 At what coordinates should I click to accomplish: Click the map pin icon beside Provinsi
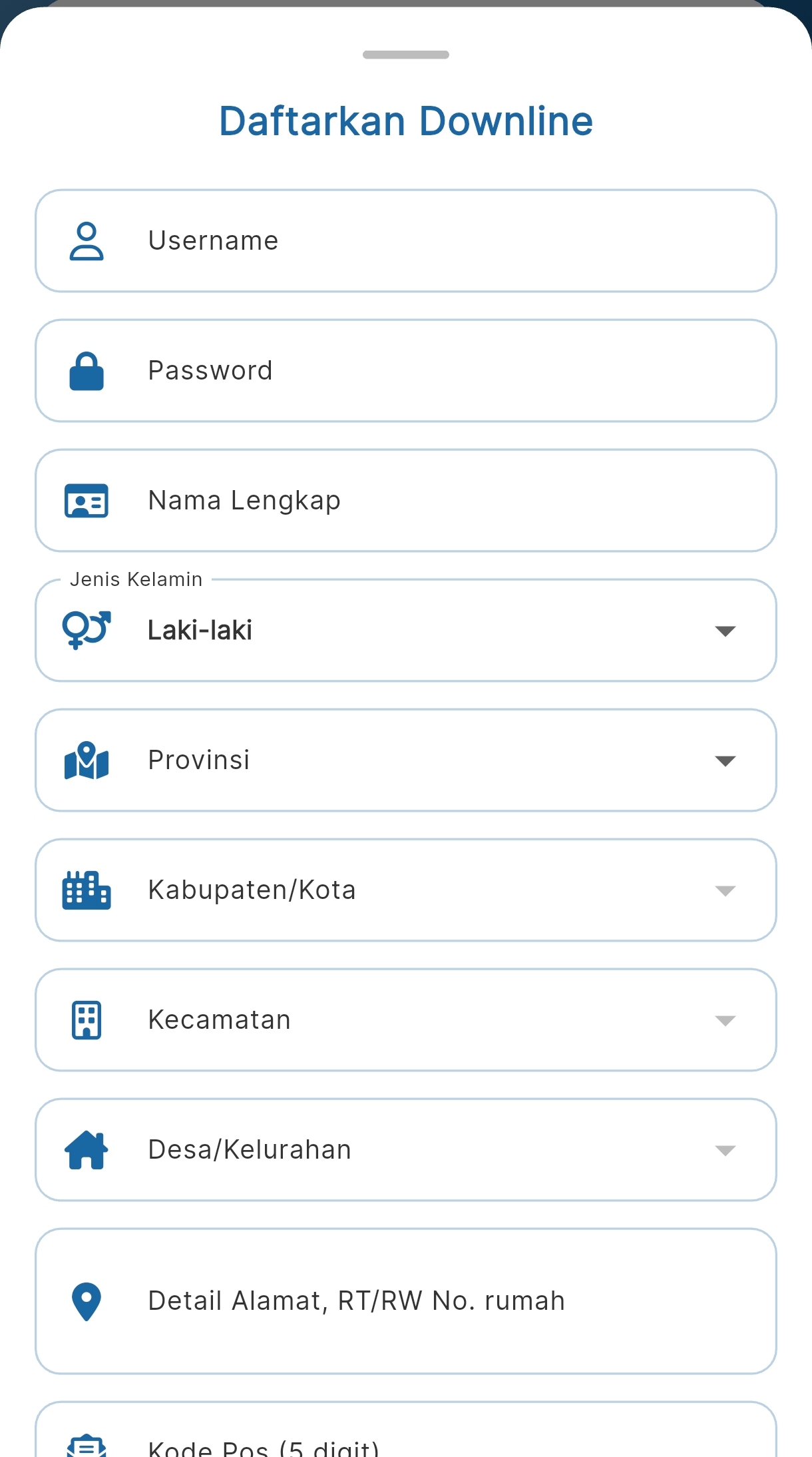pos(87,760)
